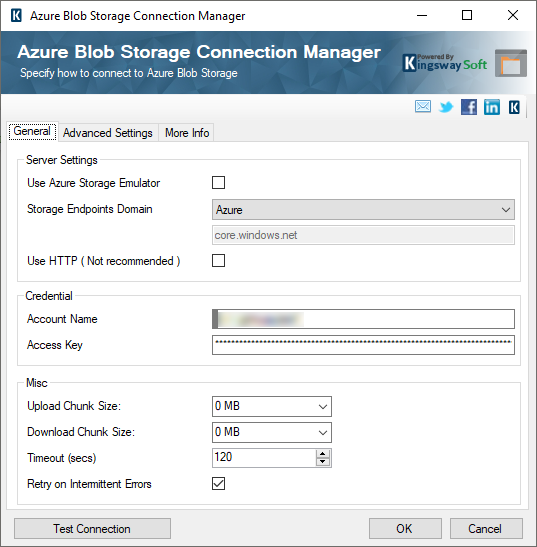Screen dimensions: 537x547
Task: Click the Account Name input field
Action: [x=363, y=319]
